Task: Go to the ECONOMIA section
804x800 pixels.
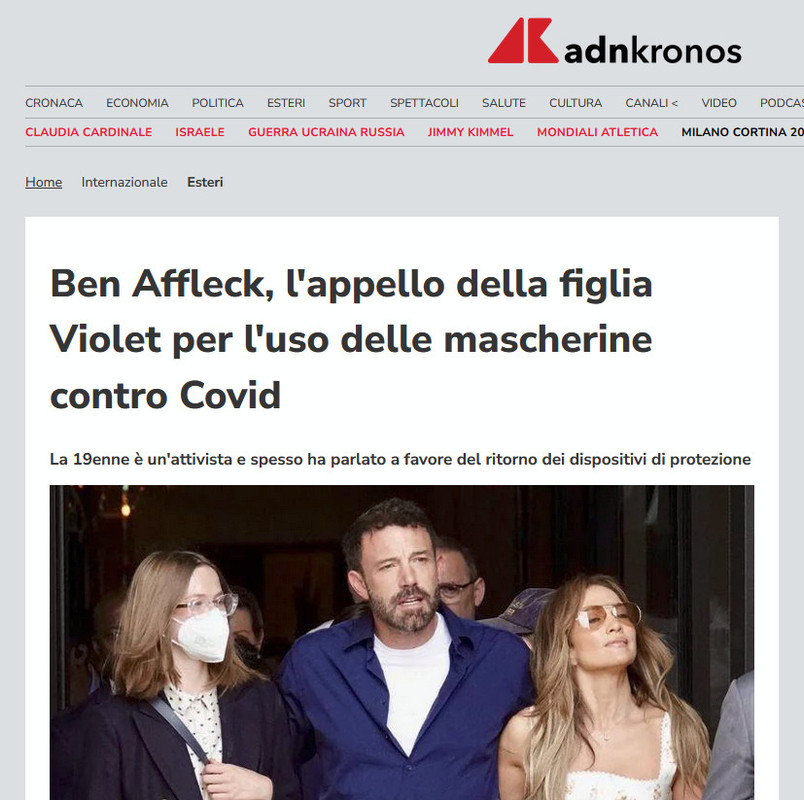Action: [137, 103]
